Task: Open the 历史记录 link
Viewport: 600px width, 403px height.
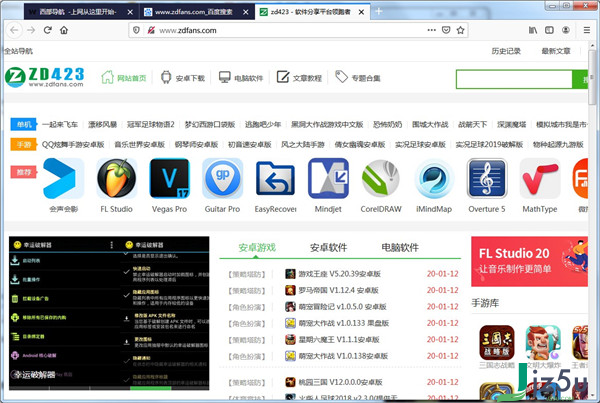Action: 506,51
